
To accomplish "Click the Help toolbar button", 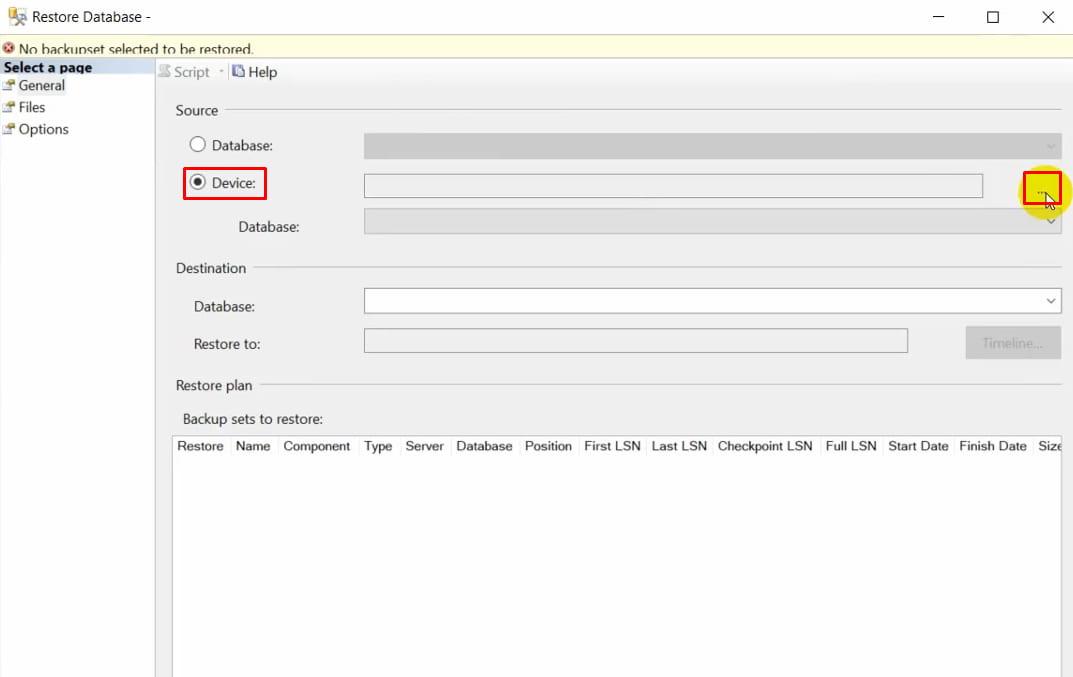I will pyautogui.click(x=253, y=71).
